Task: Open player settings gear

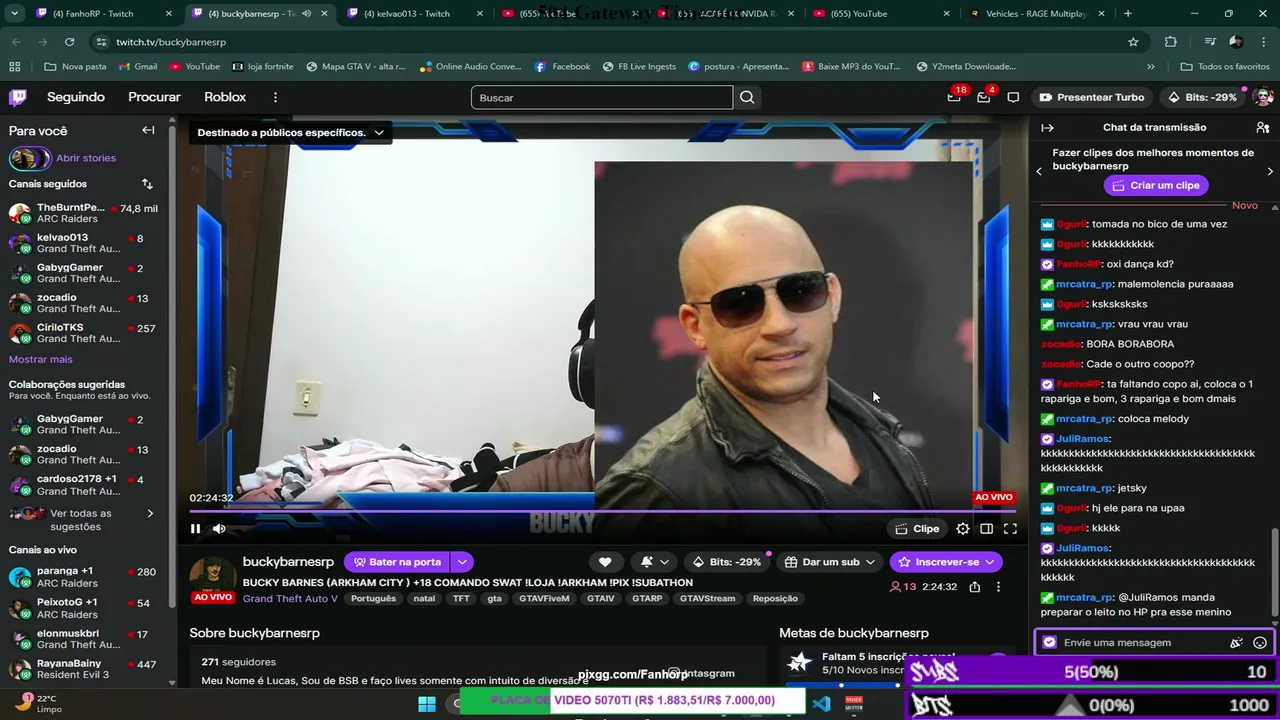Action: point(962,529)
